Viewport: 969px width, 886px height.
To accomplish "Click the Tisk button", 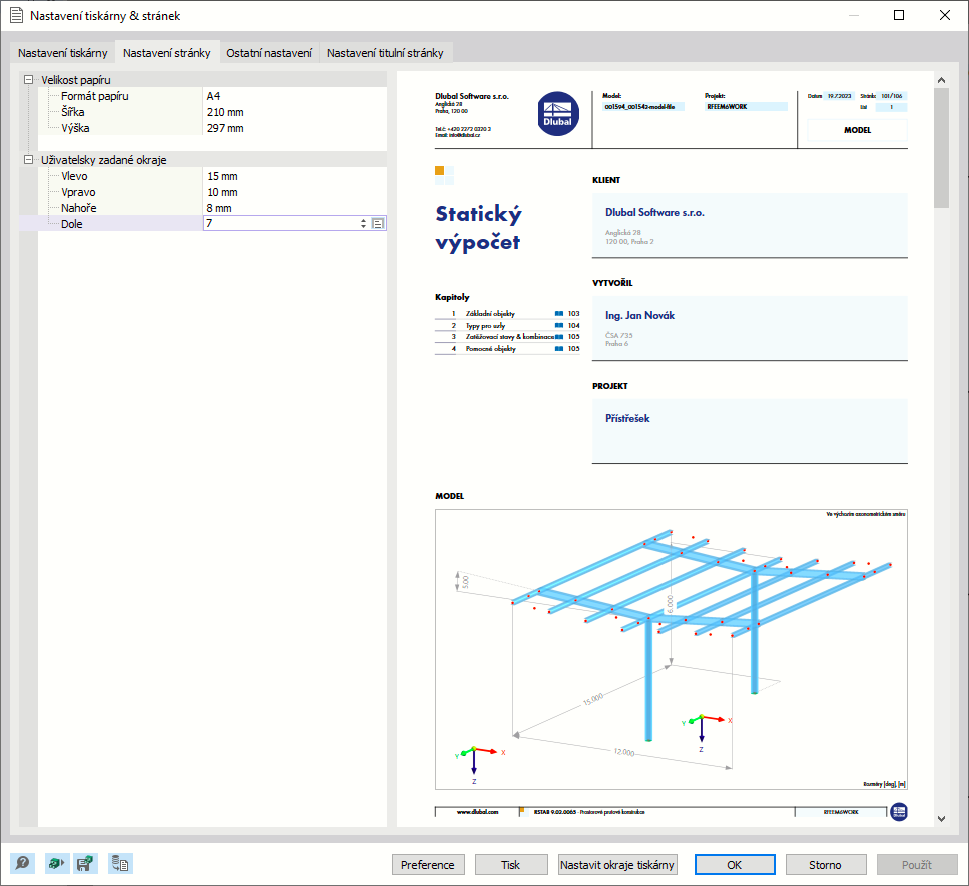I will coord(510,865).
